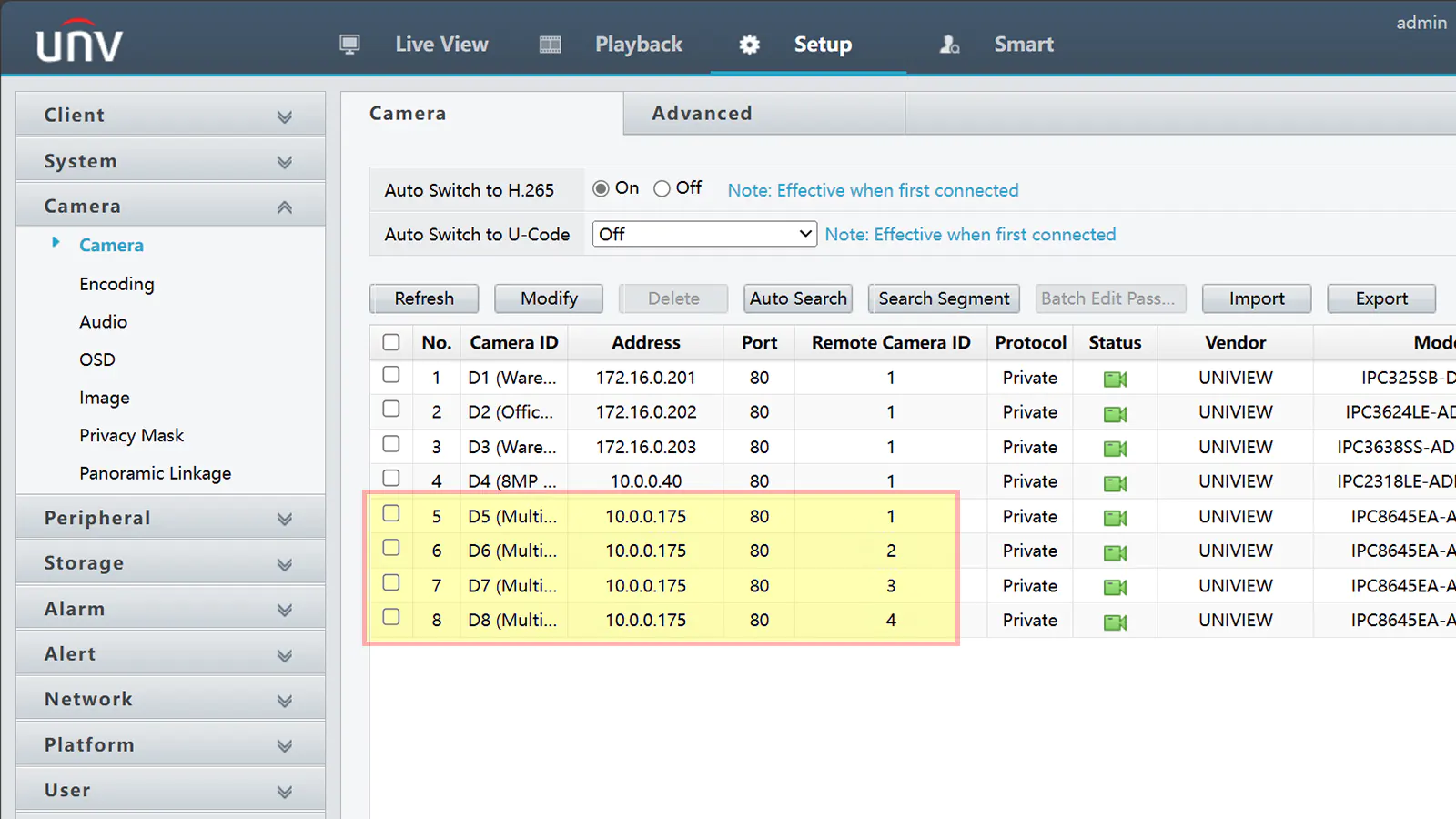Click the Auto Search button
1456x819 pixels.
pos(798,298)
